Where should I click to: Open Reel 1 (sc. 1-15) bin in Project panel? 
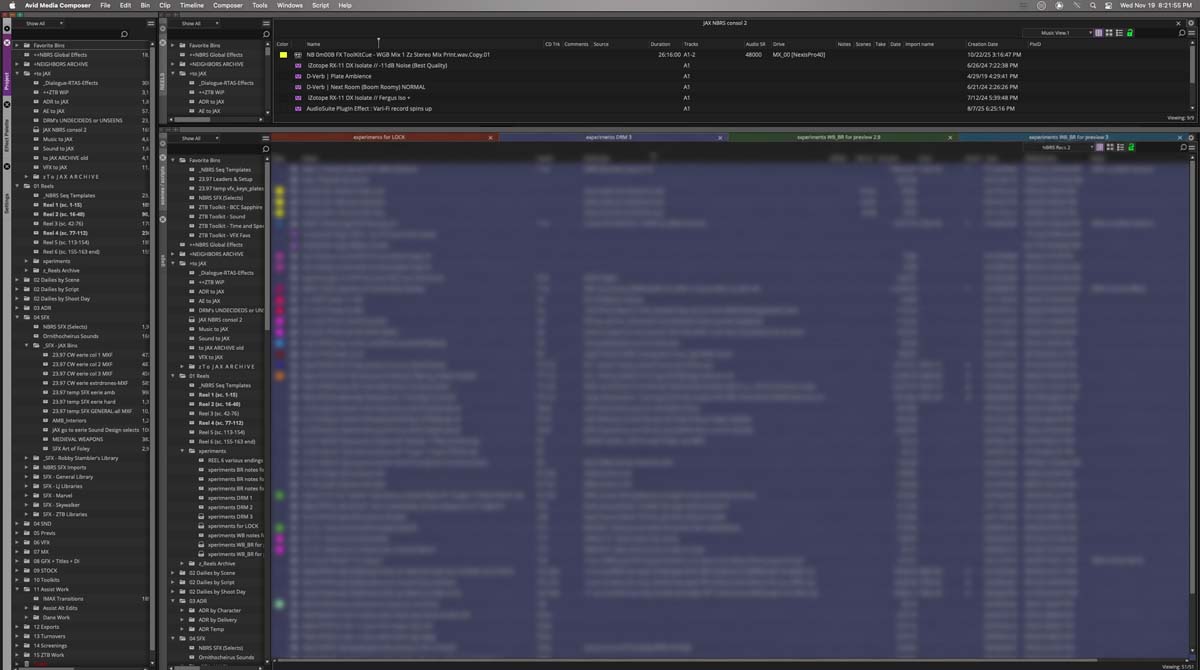coord(62,205)
